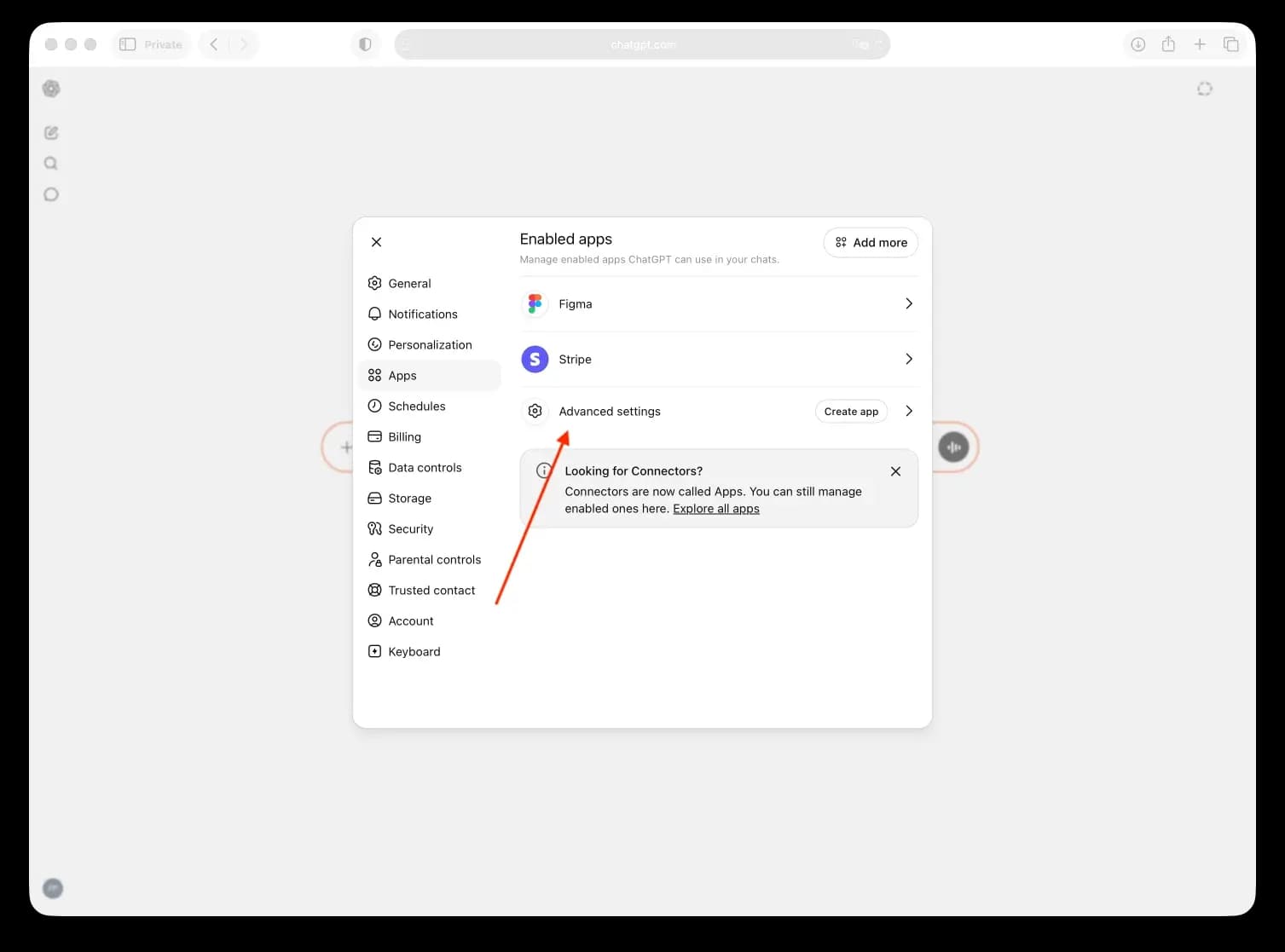Click the Stripe app logo
Viewport: 1285px width, 952px height.
click(535, 359)
